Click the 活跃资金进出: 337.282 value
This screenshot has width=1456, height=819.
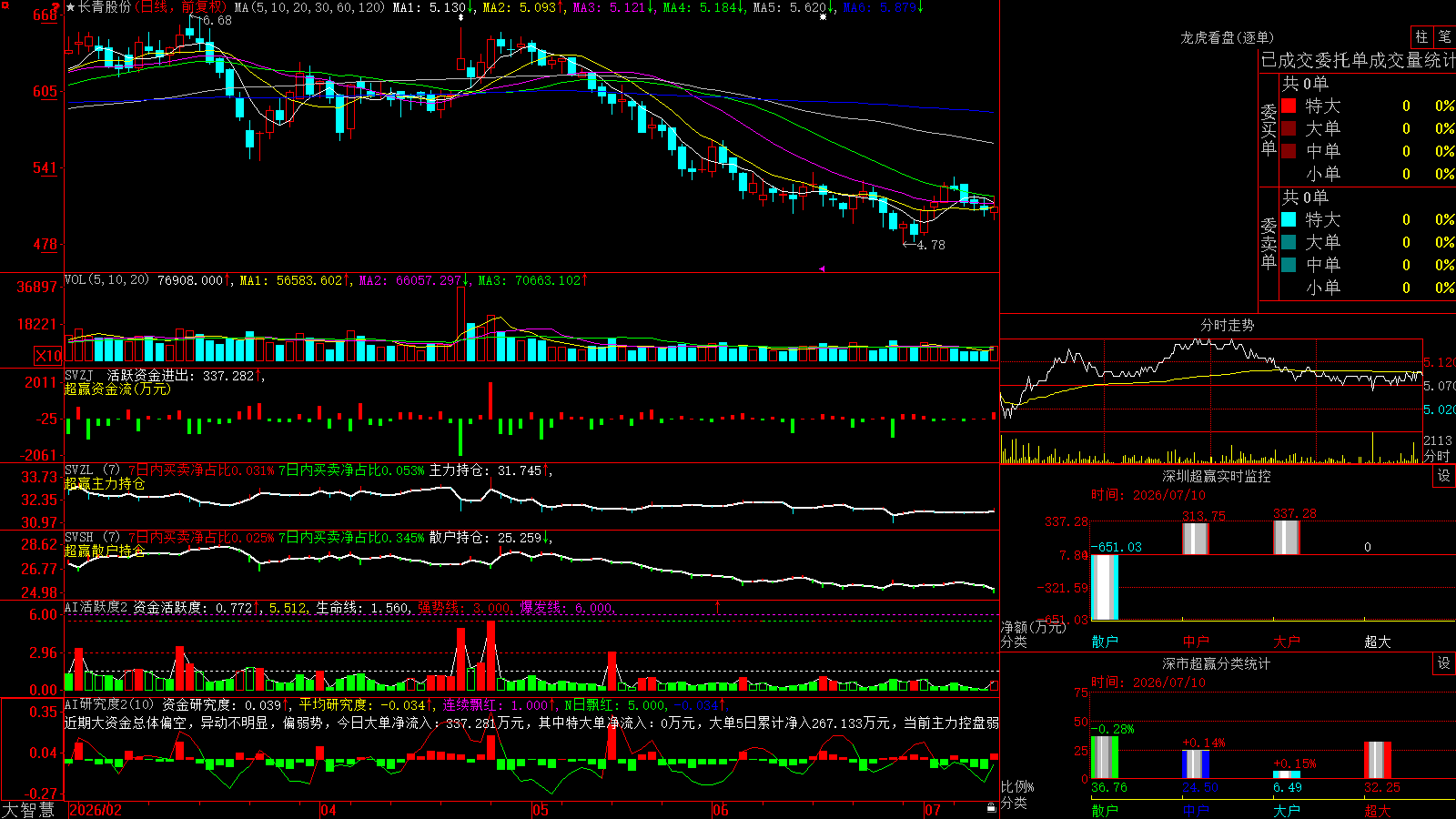coord(185,375)
